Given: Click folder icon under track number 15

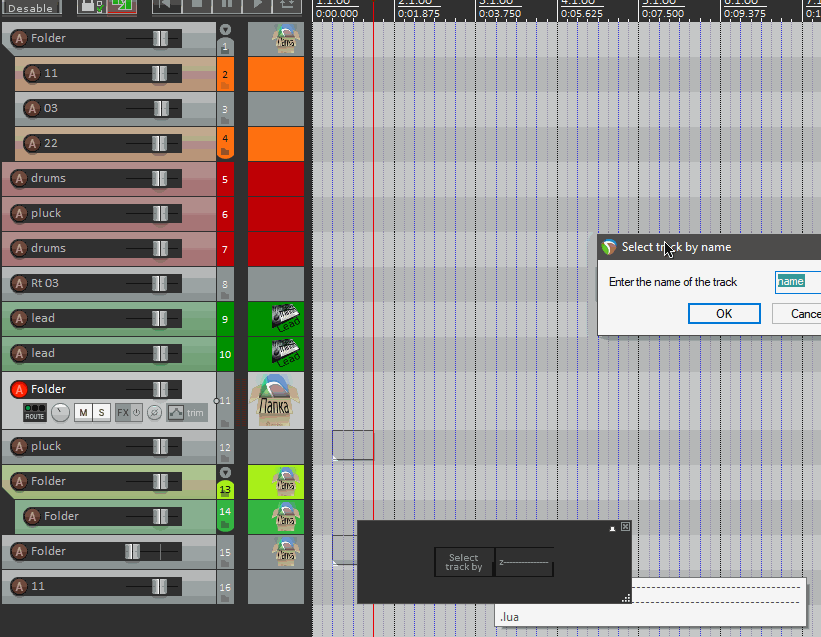Looking at the screenshot, I should (x=225, y=564).
